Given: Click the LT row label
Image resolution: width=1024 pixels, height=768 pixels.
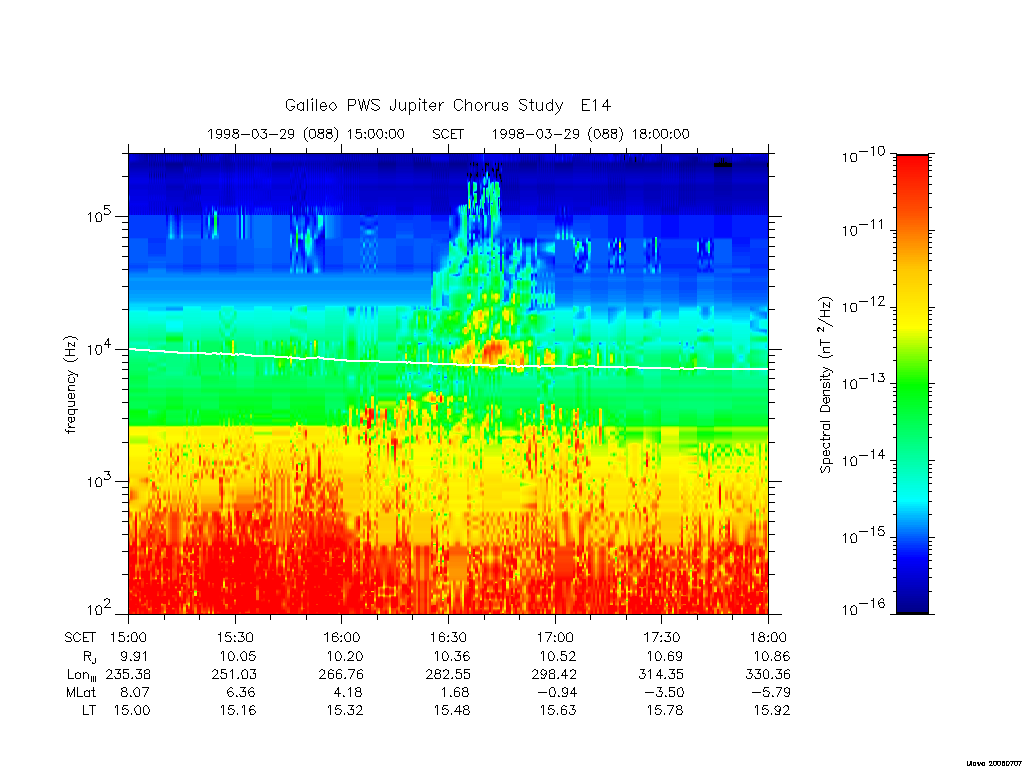Looking at the screenshot, I should click(x=88, y=711).
